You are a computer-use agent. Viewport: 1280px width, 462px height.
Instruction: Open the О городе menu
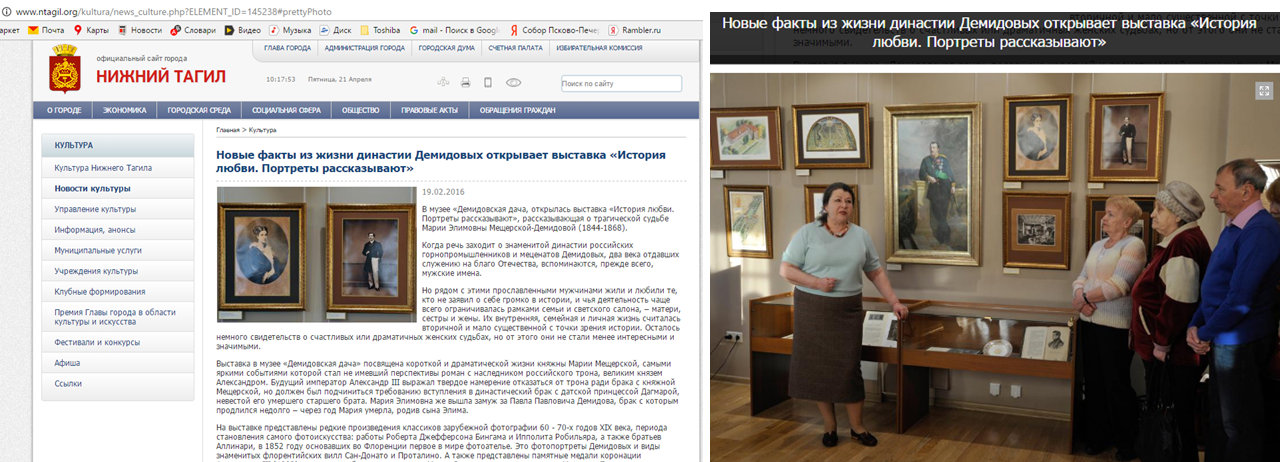pos(65,110)
